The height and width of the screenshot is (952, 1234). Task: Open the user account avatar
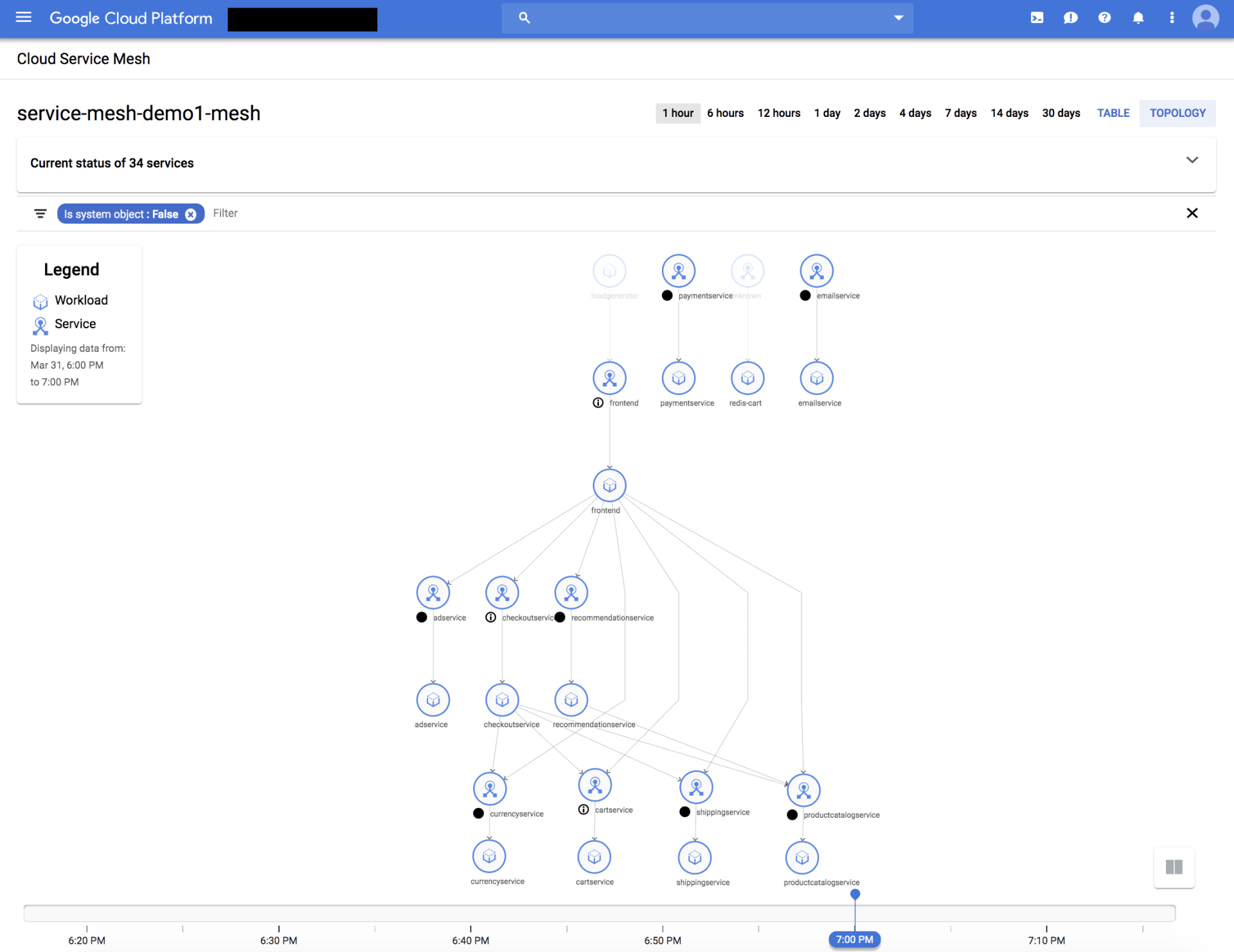1205,18
